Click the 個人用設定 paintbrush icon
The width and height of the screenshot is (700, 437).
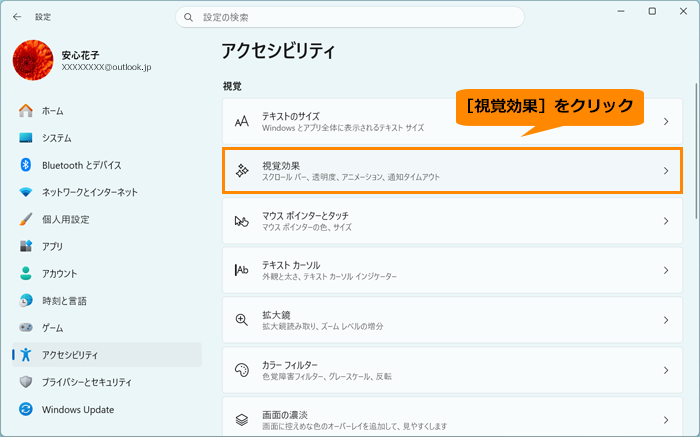26,219
